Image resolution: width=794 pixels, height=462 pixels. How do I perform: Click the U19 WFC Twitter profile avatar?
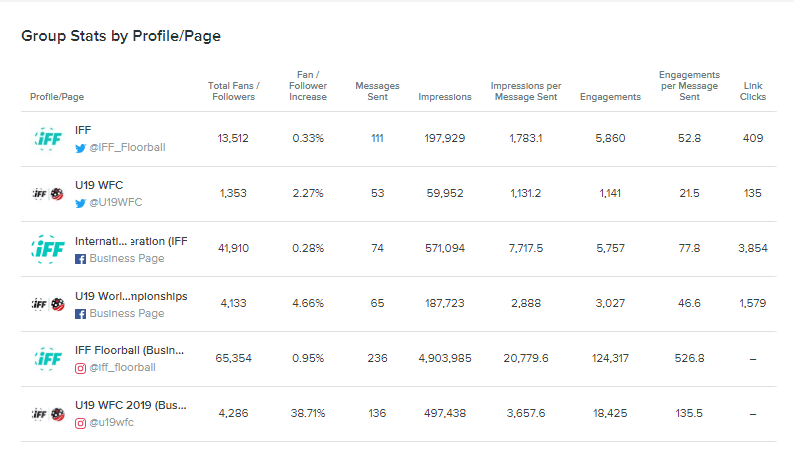click(47, 193)
